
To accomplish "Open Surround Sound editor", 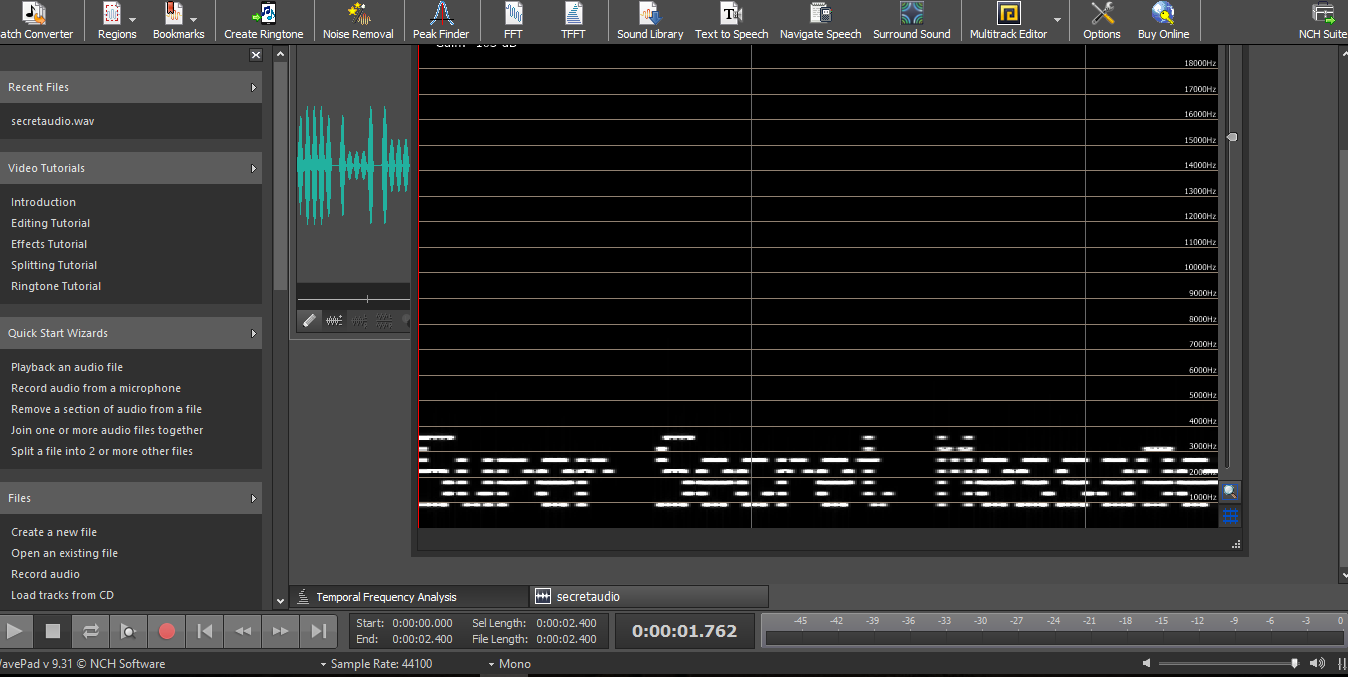I will point(911,21).
